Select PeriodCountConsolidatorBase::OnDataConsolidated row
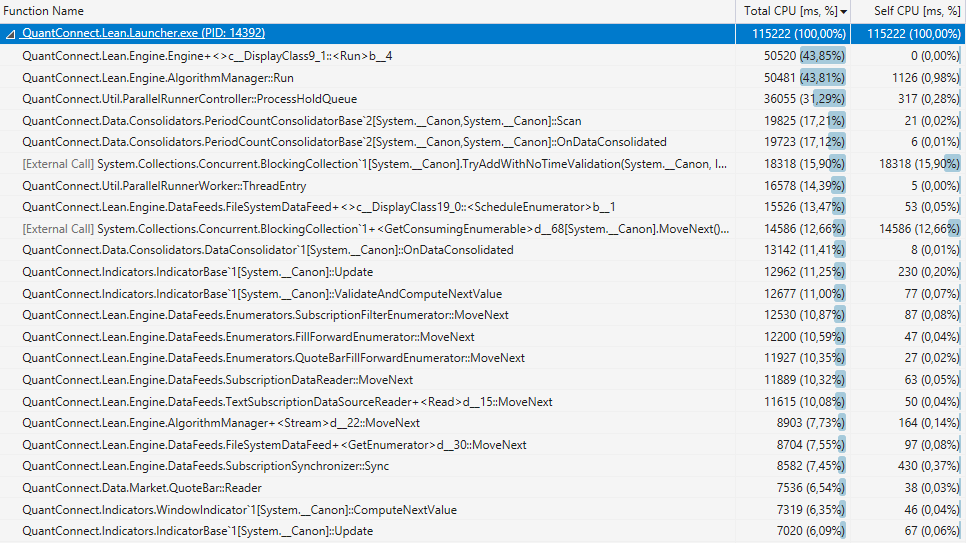 pyautogui.click(x=483, y=142)
